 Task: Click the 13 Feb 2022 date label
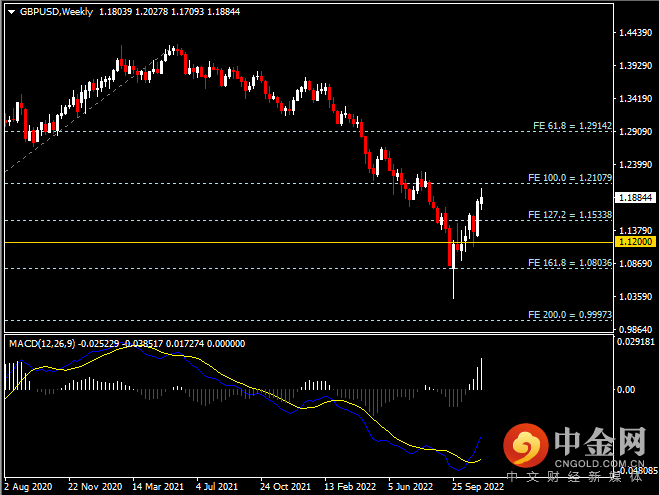click(350, 487)
